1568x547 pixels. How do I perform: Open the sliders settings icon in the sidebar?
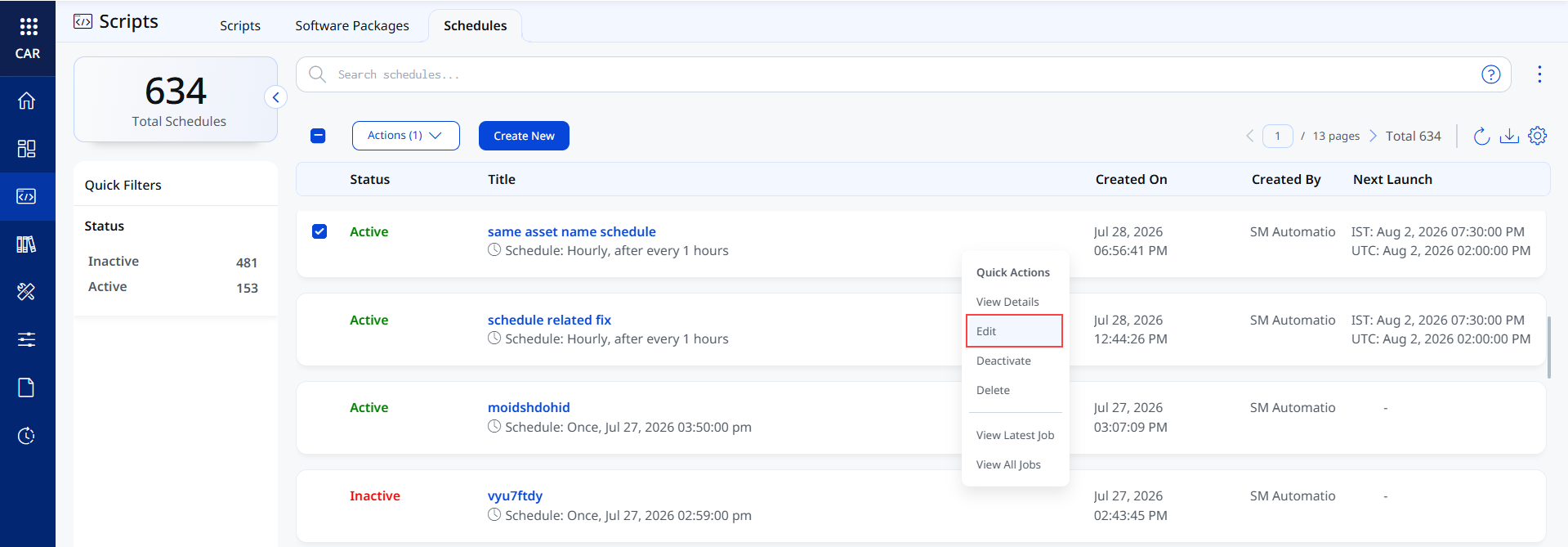coord(27,339)
